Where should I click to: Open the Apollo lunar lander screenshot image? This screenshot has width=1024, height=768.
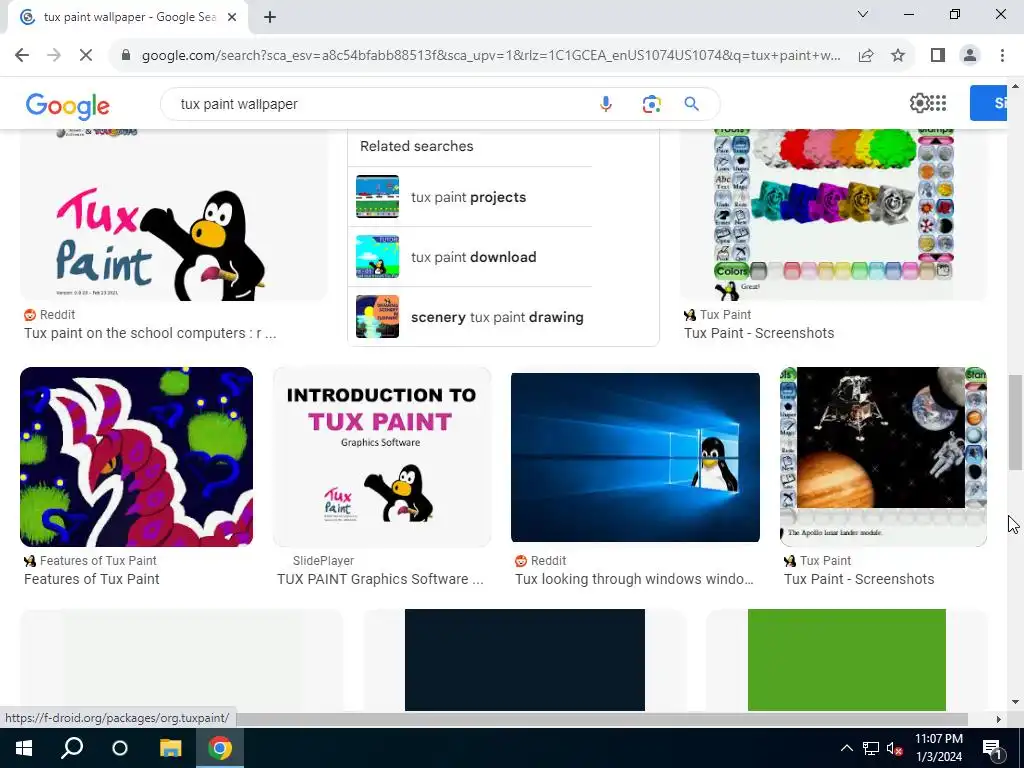coord(883,456)
